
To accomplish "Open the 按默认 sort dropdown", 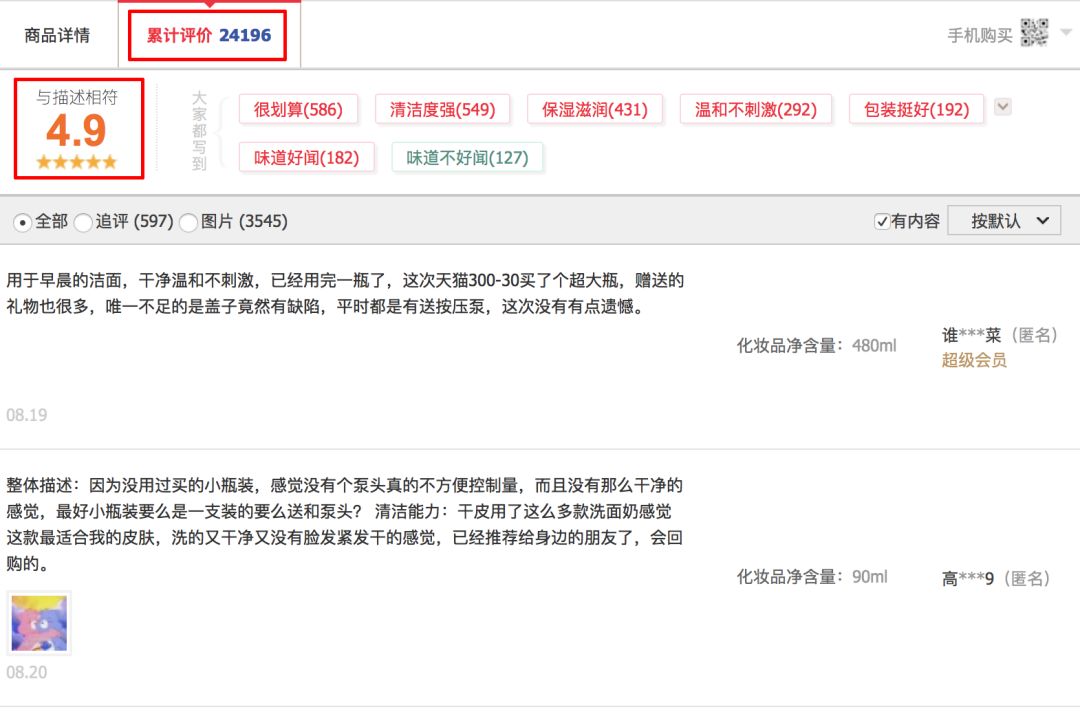I will tap(1004, 220).
